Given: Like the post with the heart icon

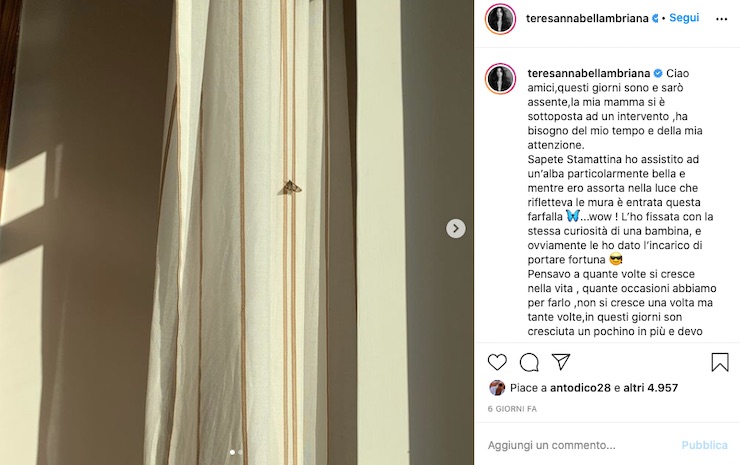Looking at the screenshot, I should pyautogui.click(x=497, y=362).
